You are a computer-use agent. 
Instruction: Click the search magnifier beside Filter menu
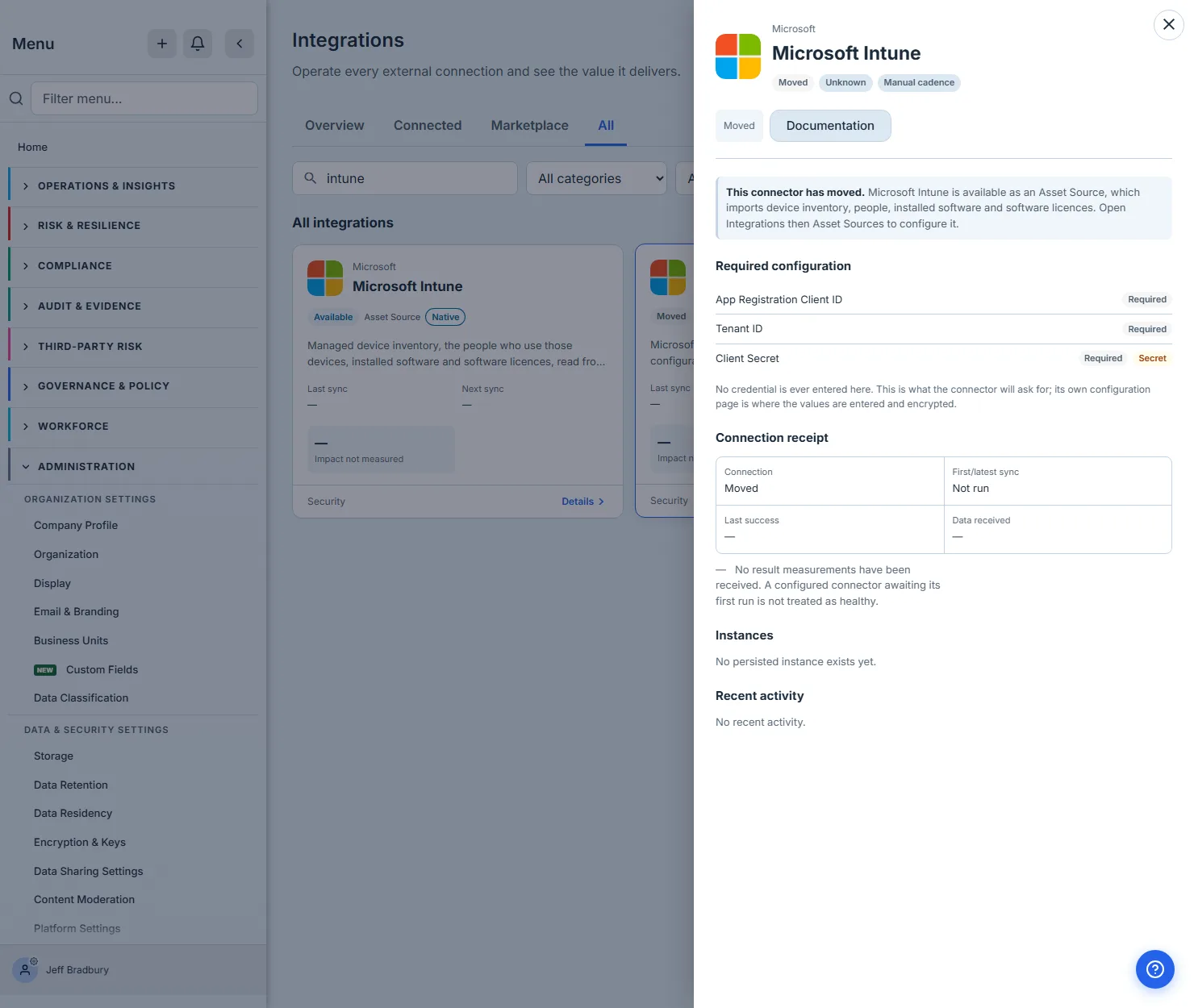16,98
